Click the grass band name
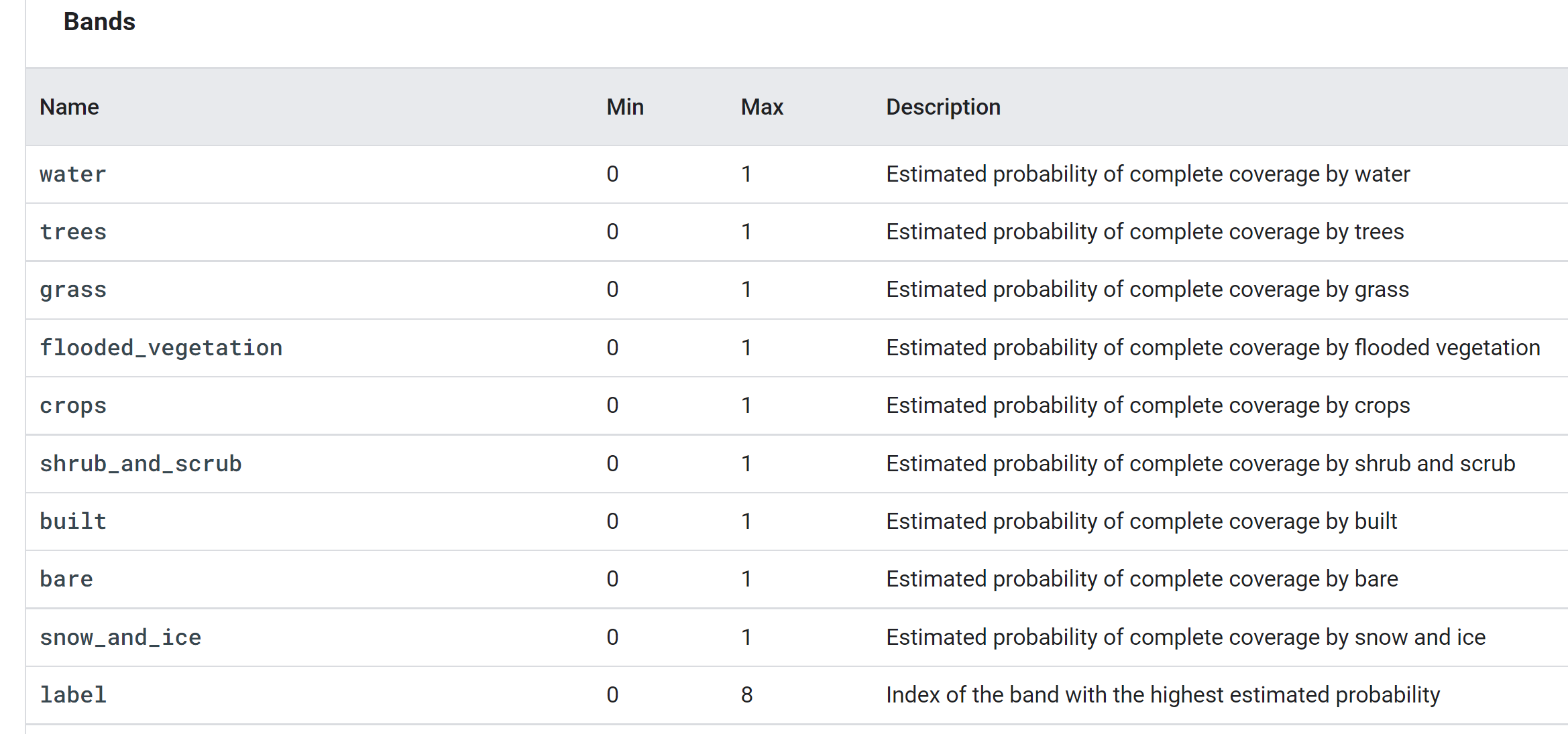 [x=72, y=290]
